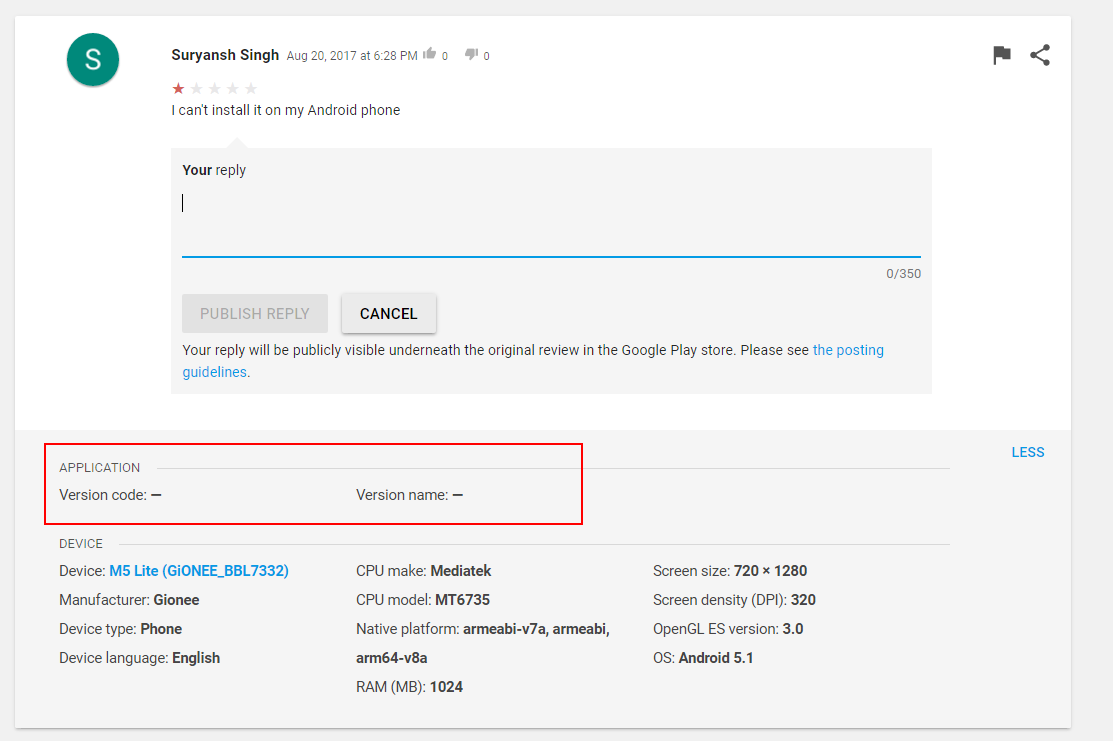Open the M5 Lite (GiONEE_BBL7332) device link

[199, 571]
